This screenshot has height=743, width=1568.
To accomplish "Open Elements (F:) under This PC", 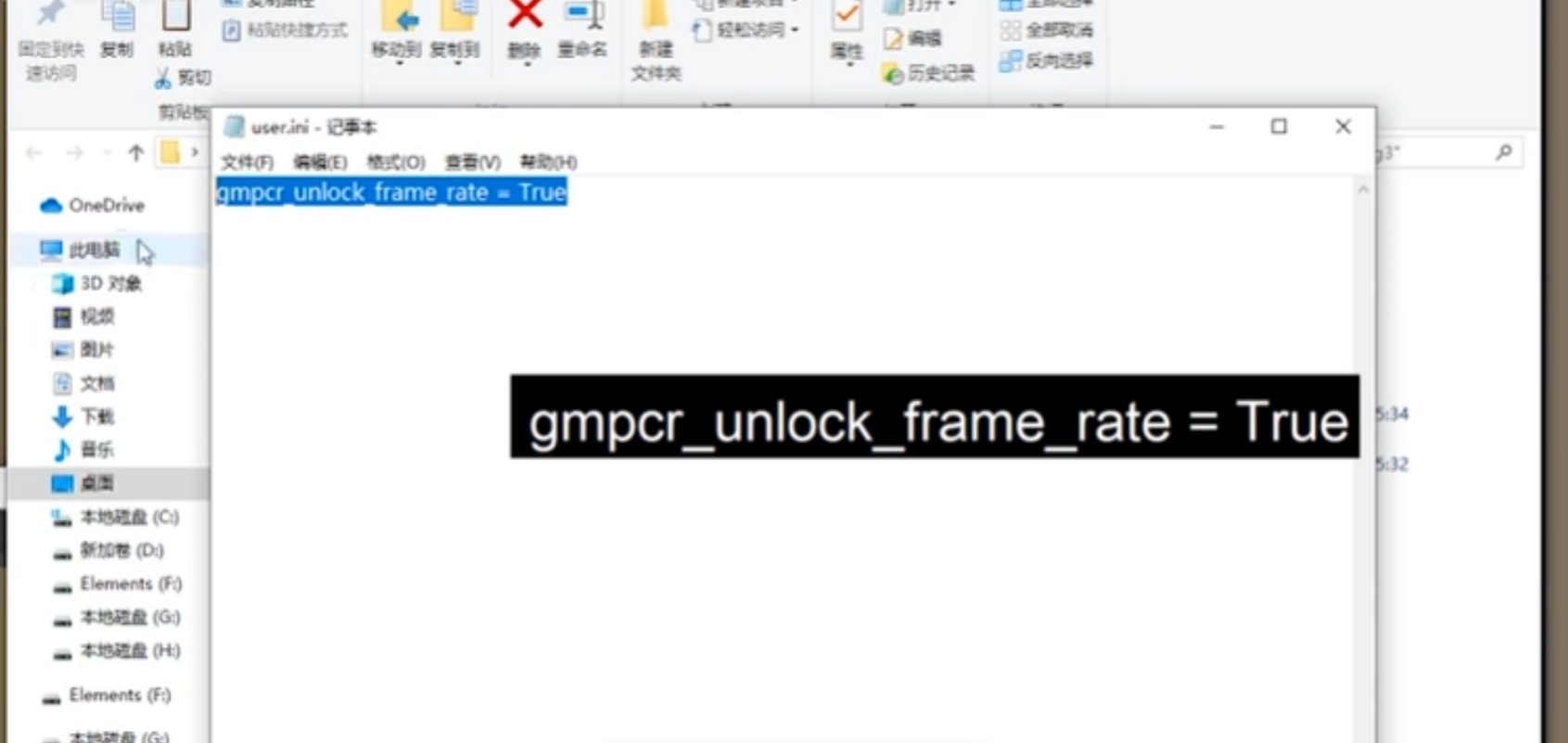I will (117, 583).
